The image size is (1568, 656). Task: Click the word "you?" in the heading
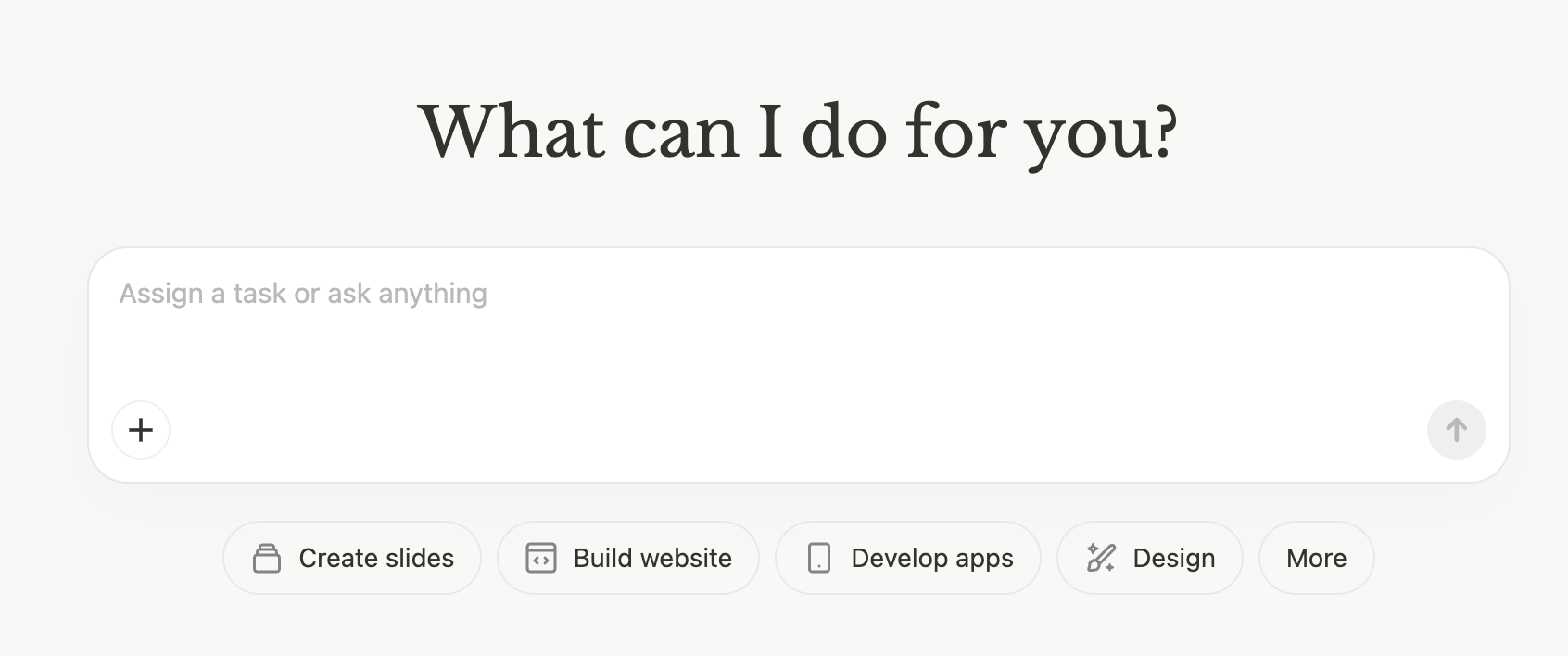(x=1101, y=134)
